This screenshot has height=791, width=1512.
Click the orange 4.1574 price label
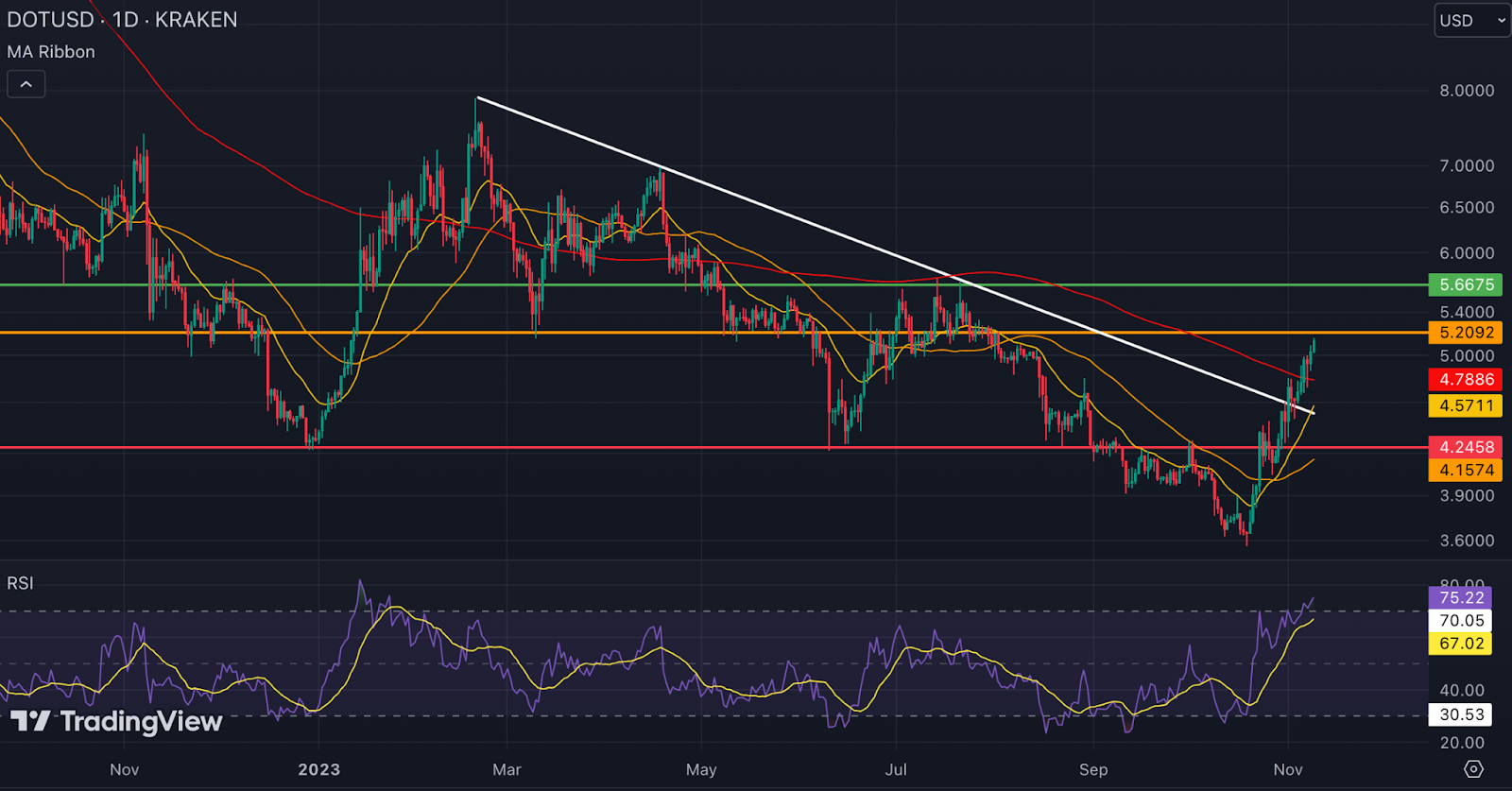tap(1466, 470)
